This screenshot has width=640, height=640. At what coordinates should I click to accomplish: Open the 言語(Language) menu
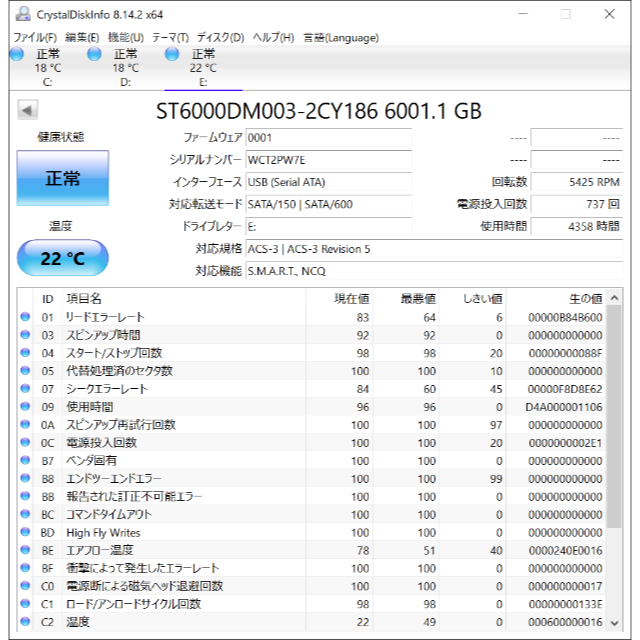[341, 38]
